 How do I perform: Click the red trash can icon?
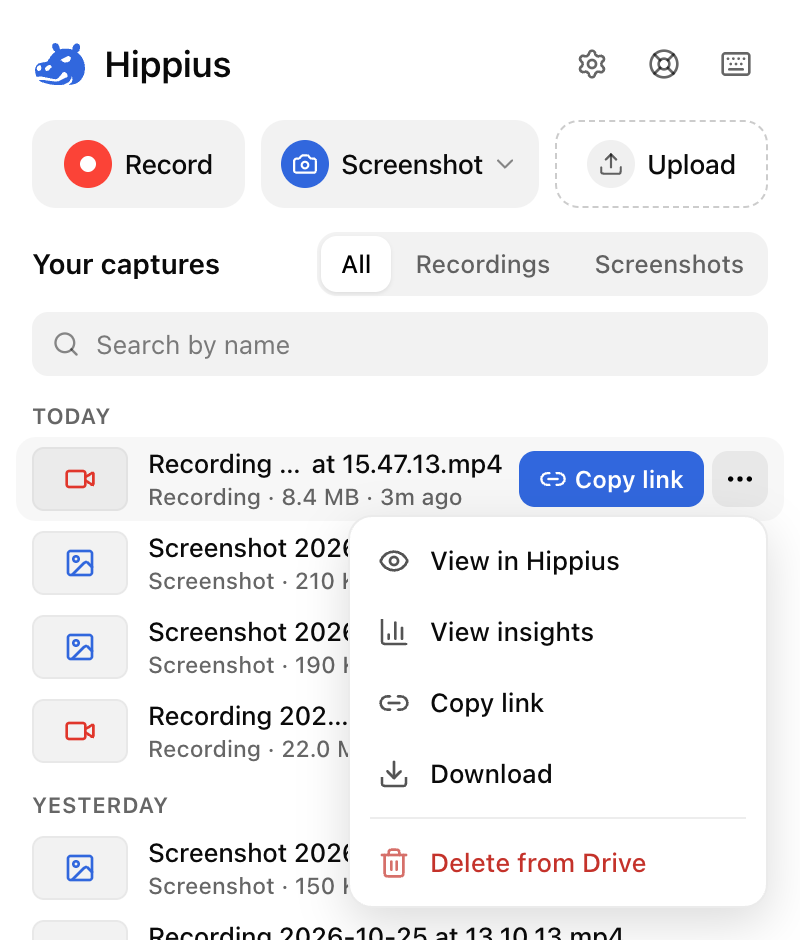click(x=394, y=863)
